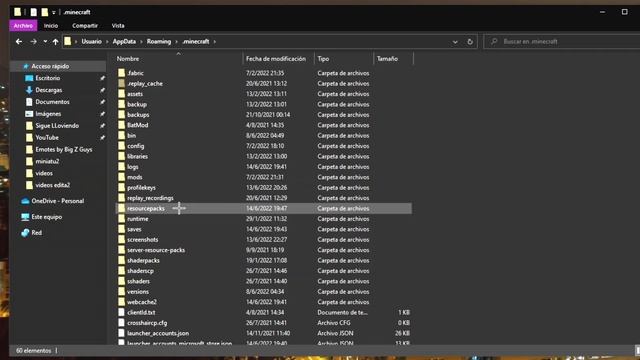The image size is (640, 360).
Task: Select the server-resource-packs folder name
Action: click(156, 250)
